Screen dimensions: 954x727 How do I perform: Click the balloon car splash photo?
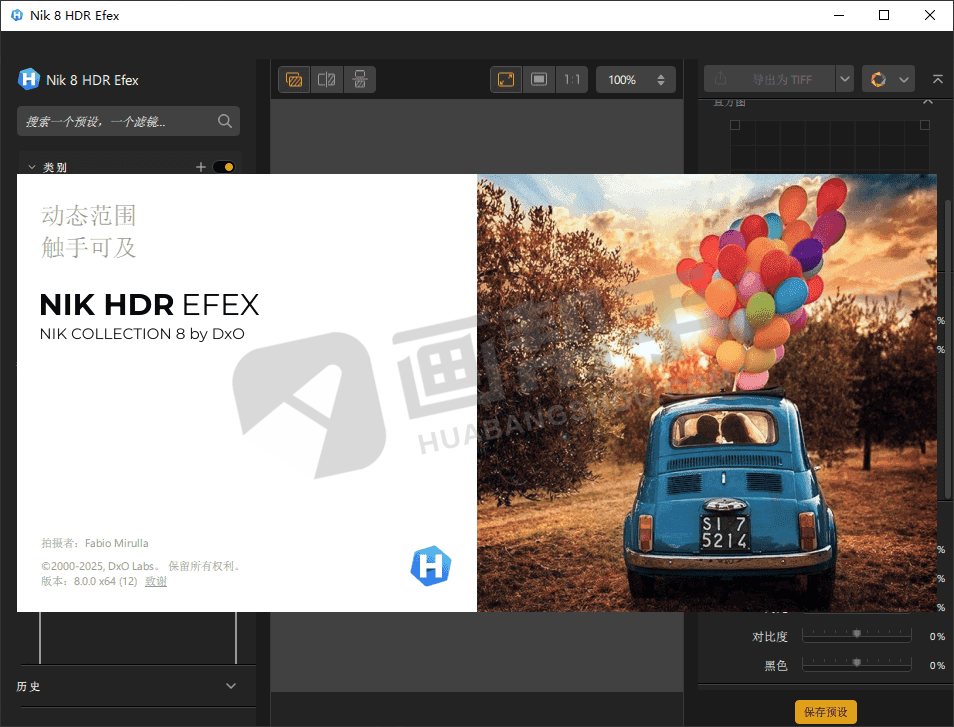point(706,393)
